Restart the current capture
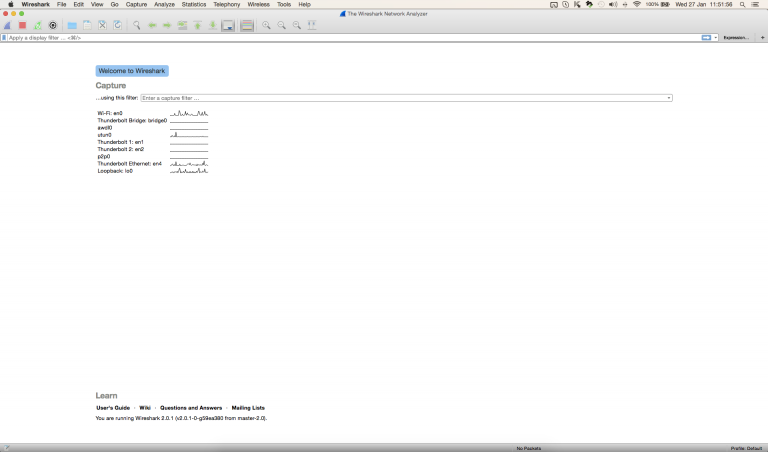The image size is (768, 452). pos(38,25)
